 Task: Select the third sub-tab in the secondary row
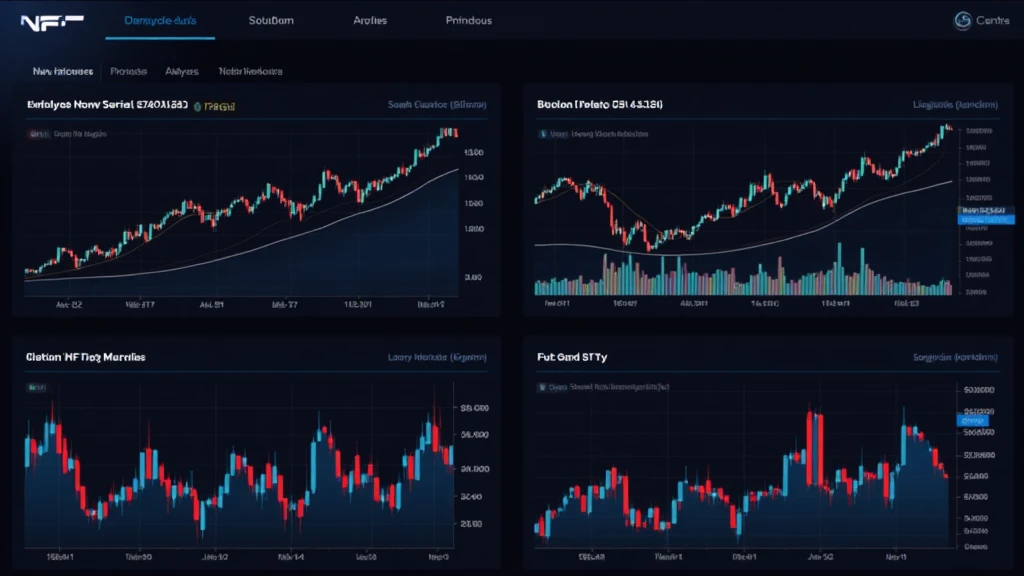(x=181, y=72)
